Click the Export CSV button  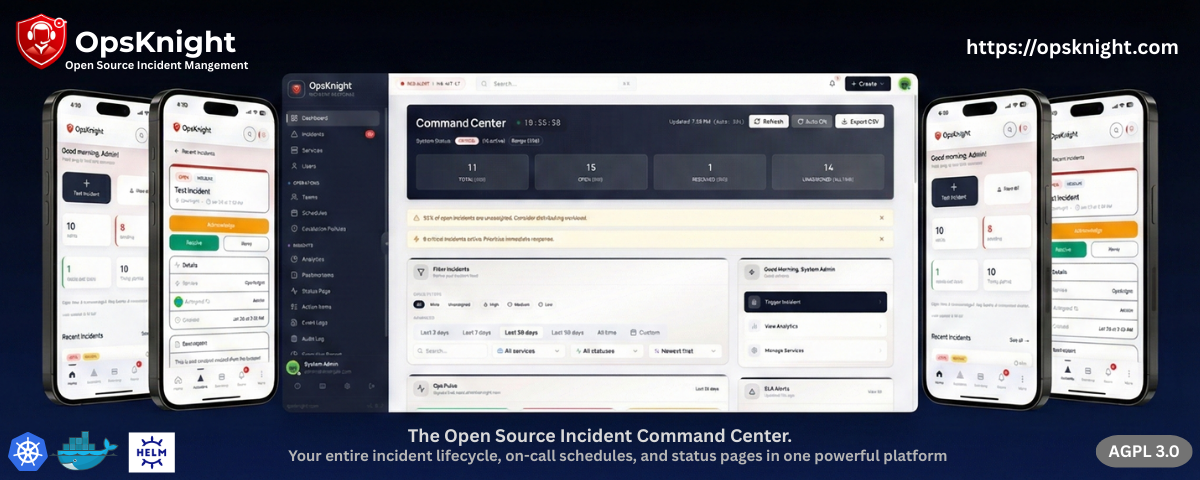click(859, 121)
